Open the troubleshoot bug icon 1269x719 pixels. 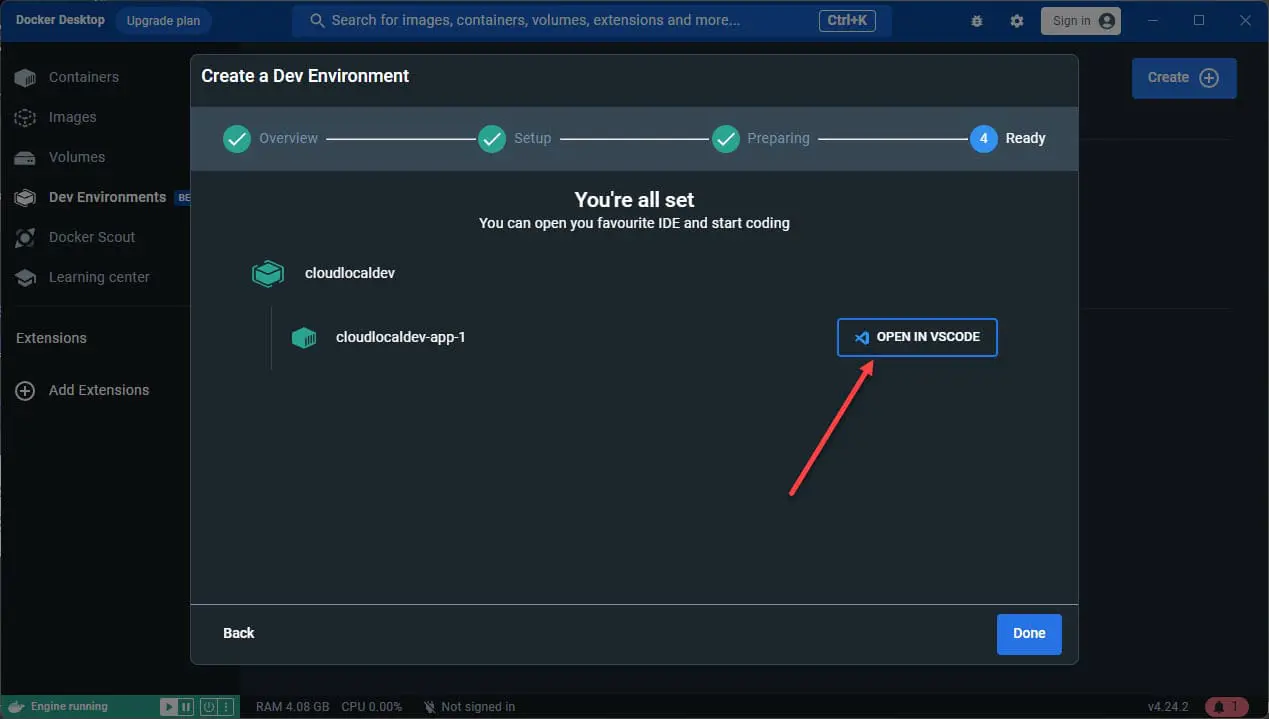[977, 21]
